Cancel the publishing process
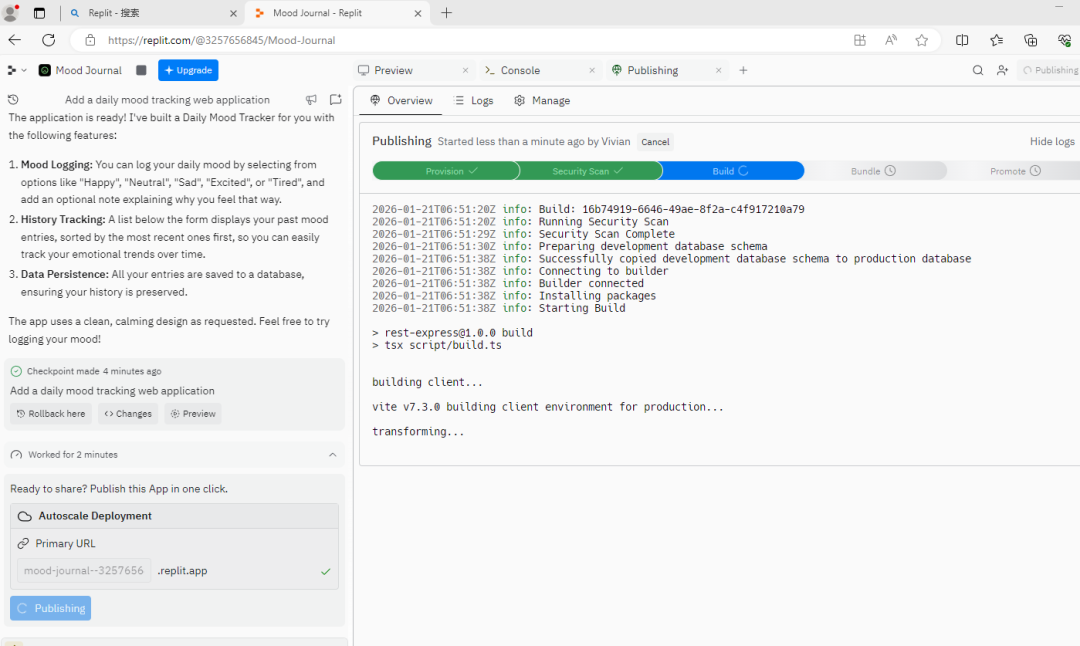The image size is (1080, 646). (655, 142)
